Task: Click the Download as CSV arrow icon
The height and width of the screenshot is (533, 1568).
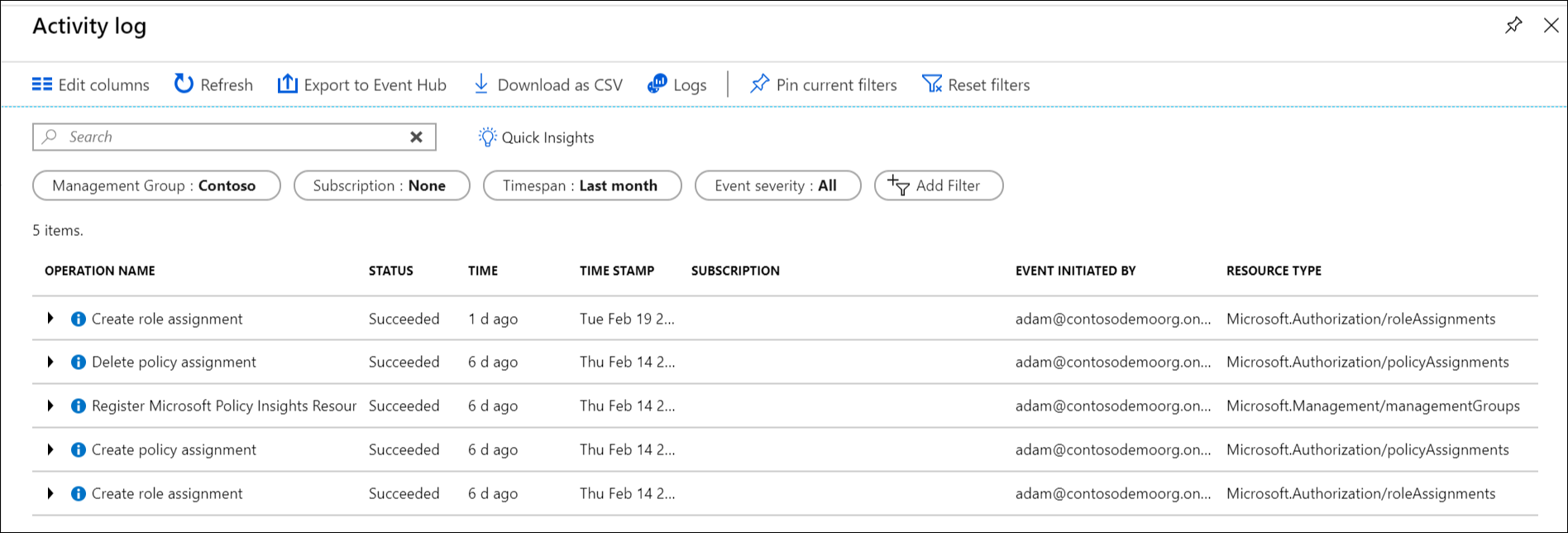Action: pos(480,84)
